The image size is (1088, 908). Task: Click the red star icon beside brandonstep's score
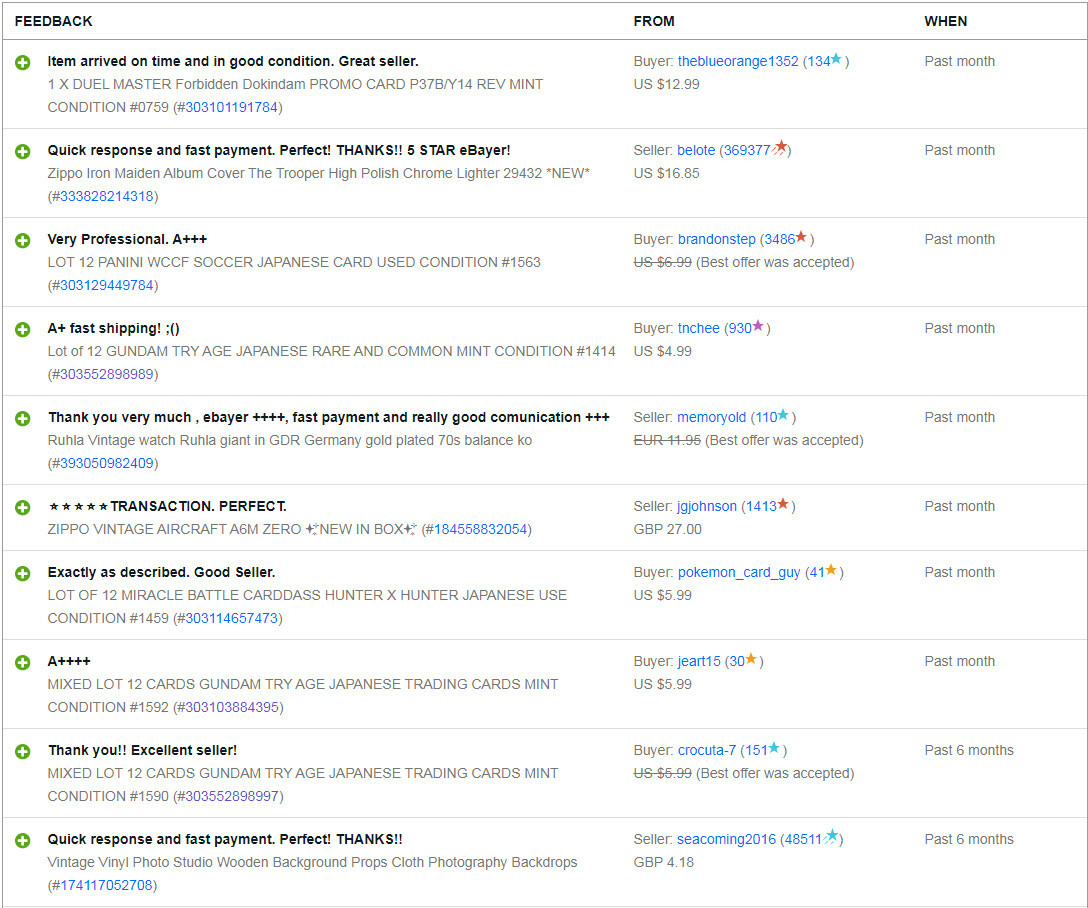801,237
